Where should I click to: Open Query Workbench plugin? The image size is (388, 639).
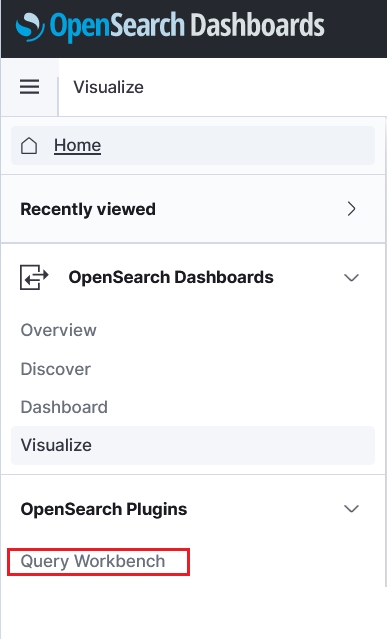[x=93, y=562]
